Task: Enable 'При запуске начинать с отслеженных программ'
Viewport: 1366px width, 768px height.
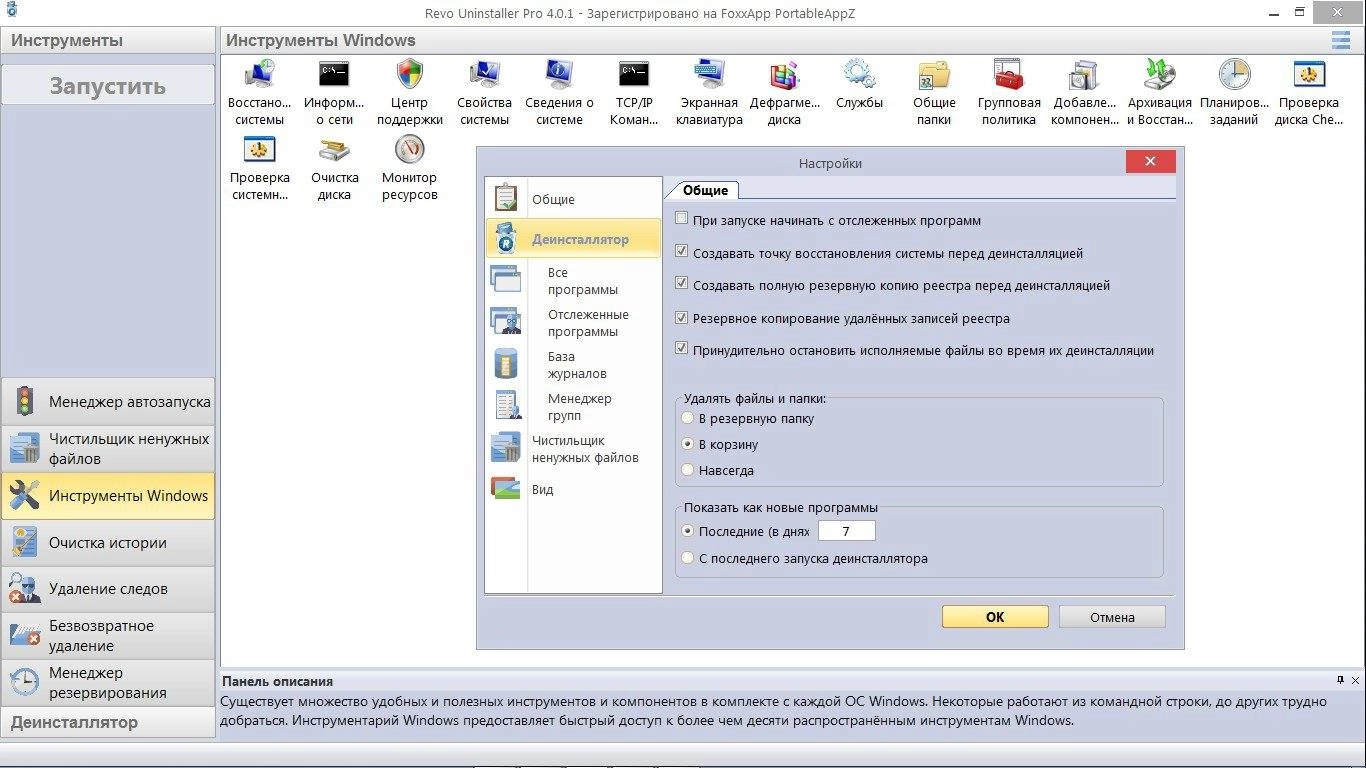Action: (x=682, y=219)
